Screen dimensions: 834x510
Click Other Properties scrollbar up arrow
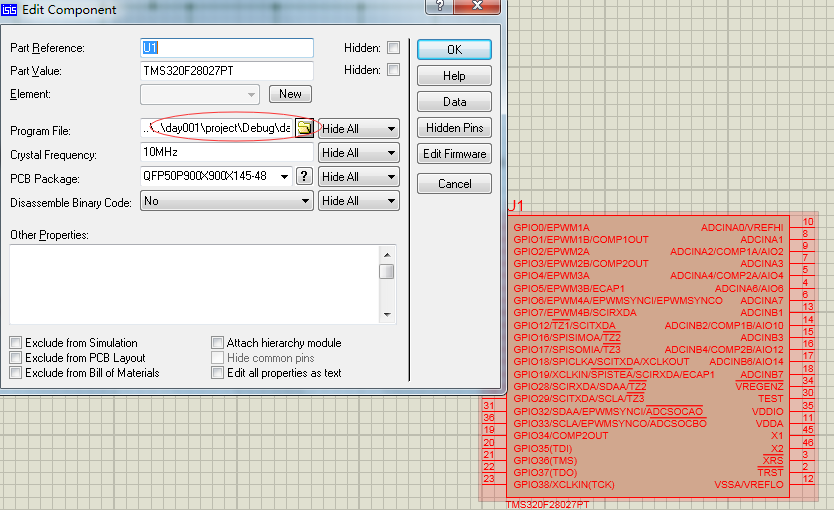click(x=387, y=255)
